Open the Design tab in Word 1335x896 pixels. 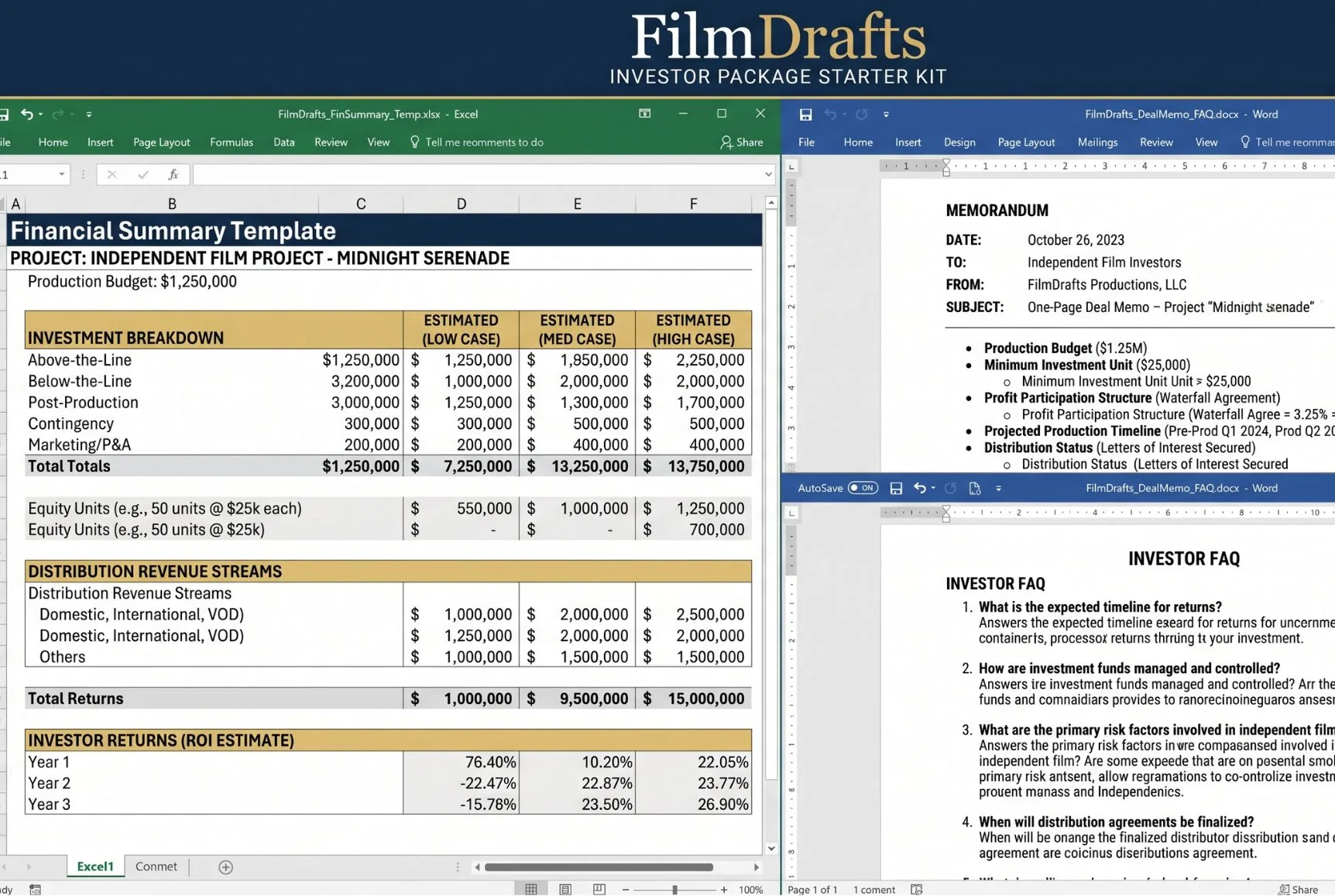click(x=959, y=142)
